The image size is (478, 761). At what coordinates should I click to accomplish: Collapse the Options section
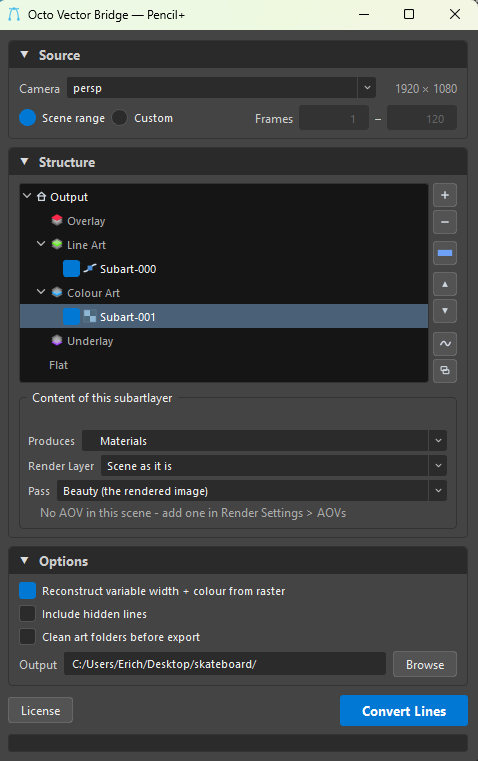coord(24,561)
